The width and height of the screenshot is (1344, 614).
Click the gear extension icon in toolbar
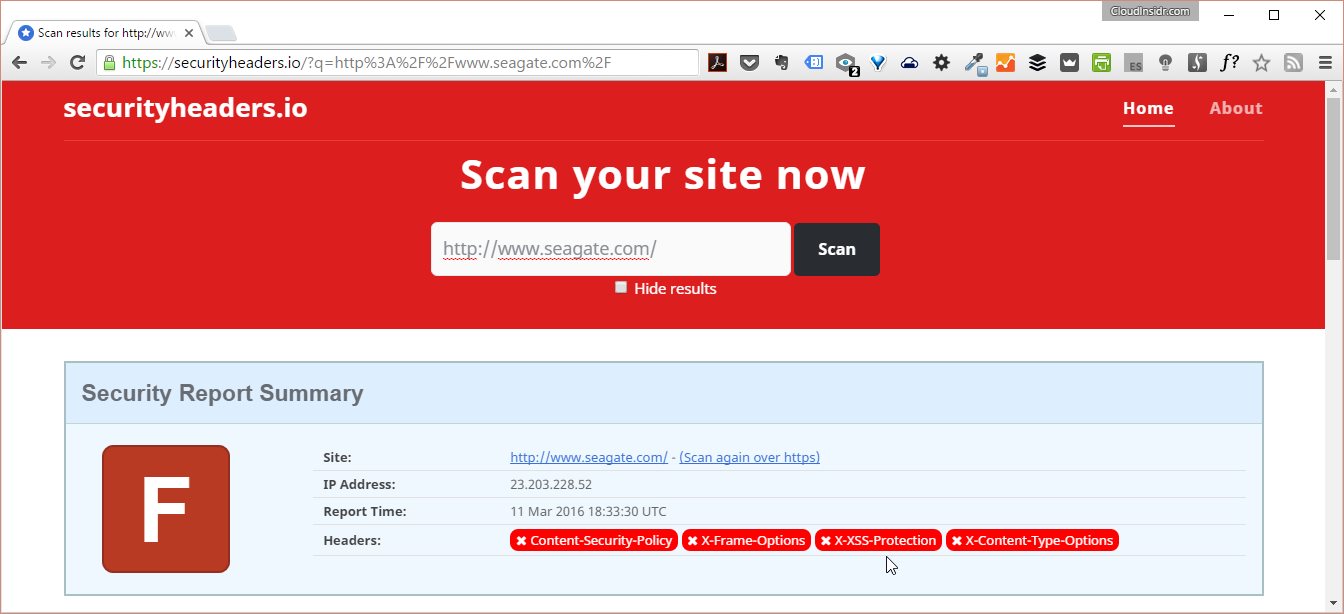941,63
